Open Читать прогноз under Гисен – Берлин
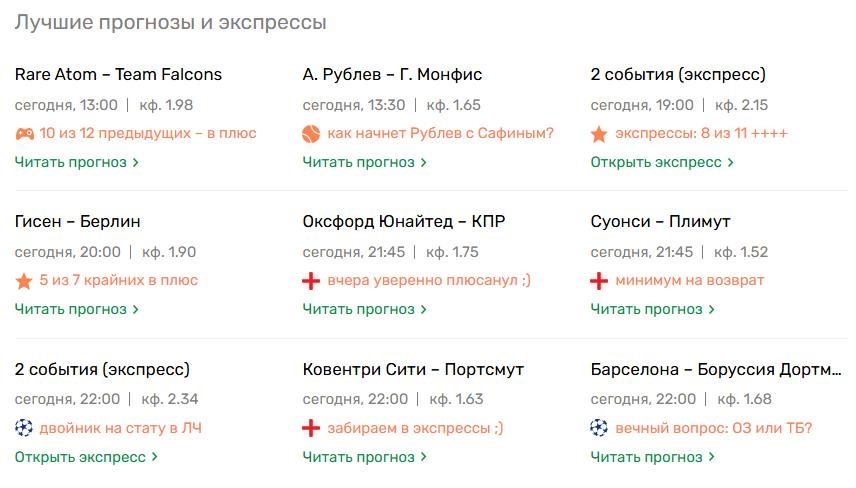Viewport: 856px width, 488px height. tap(77, 310)
